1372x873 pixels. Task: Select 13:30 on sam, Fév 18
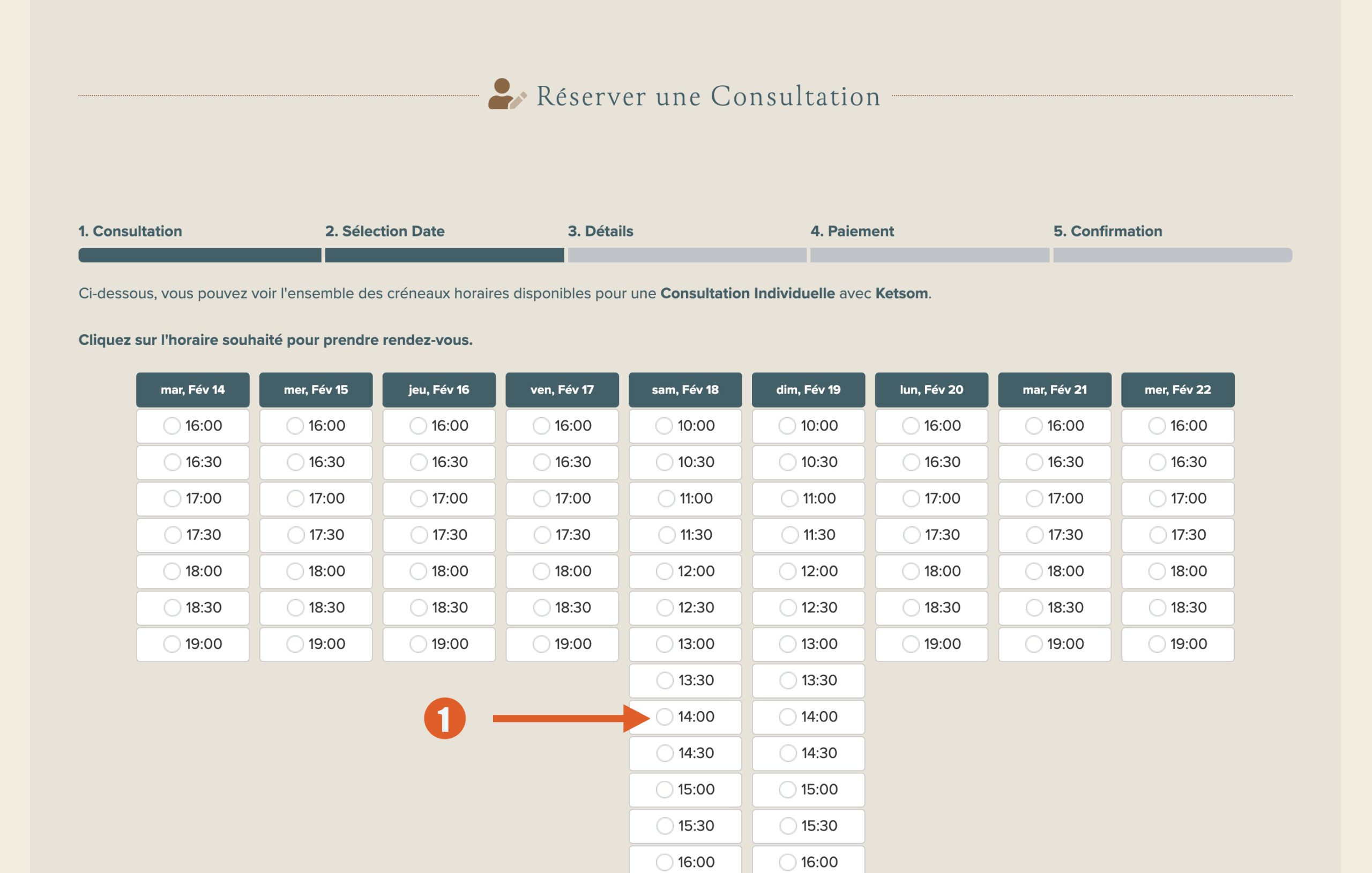(685, 681)
